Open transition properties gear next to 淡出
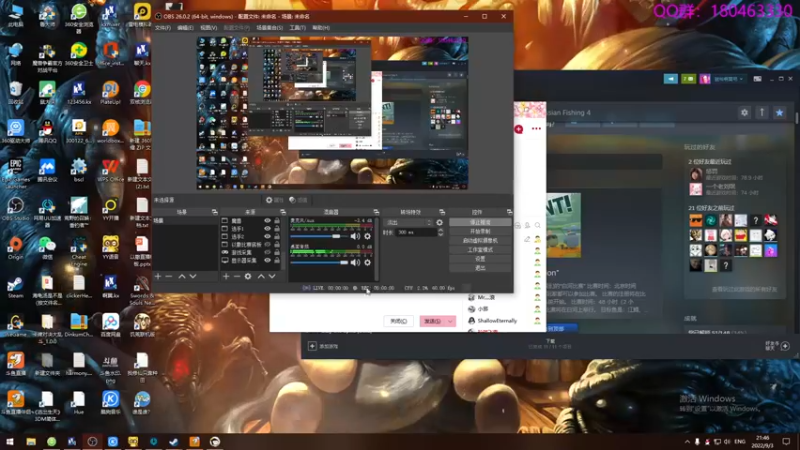 coord(439,222)
